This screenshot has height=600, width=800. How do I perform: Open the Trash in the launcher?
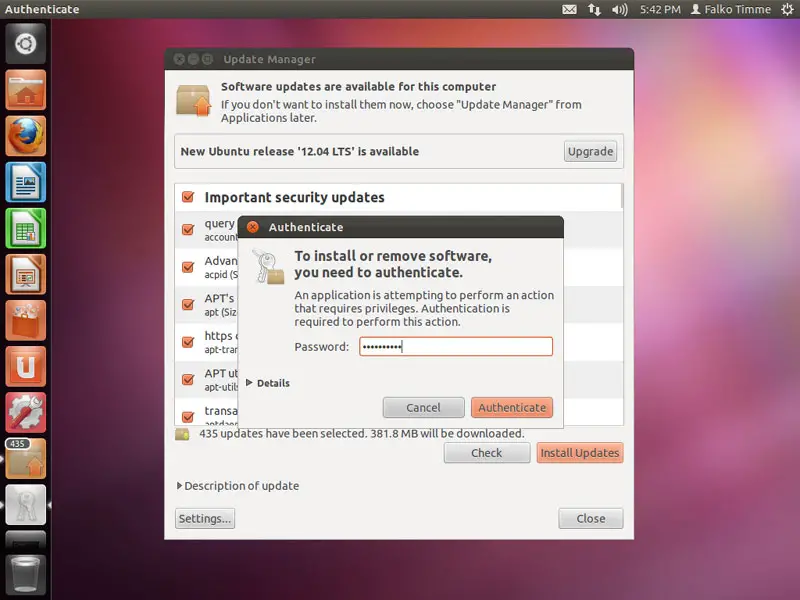pyautogui.click(x=26, y=577)
